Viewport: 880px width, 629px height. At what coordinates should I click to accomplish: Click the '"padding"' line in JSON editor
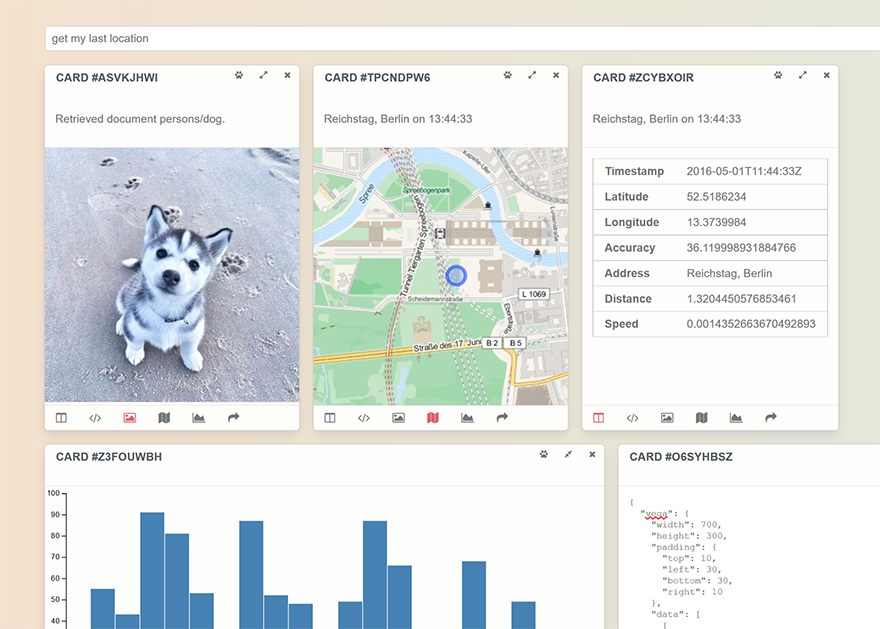pyautogui.click(x=684, y=547)
